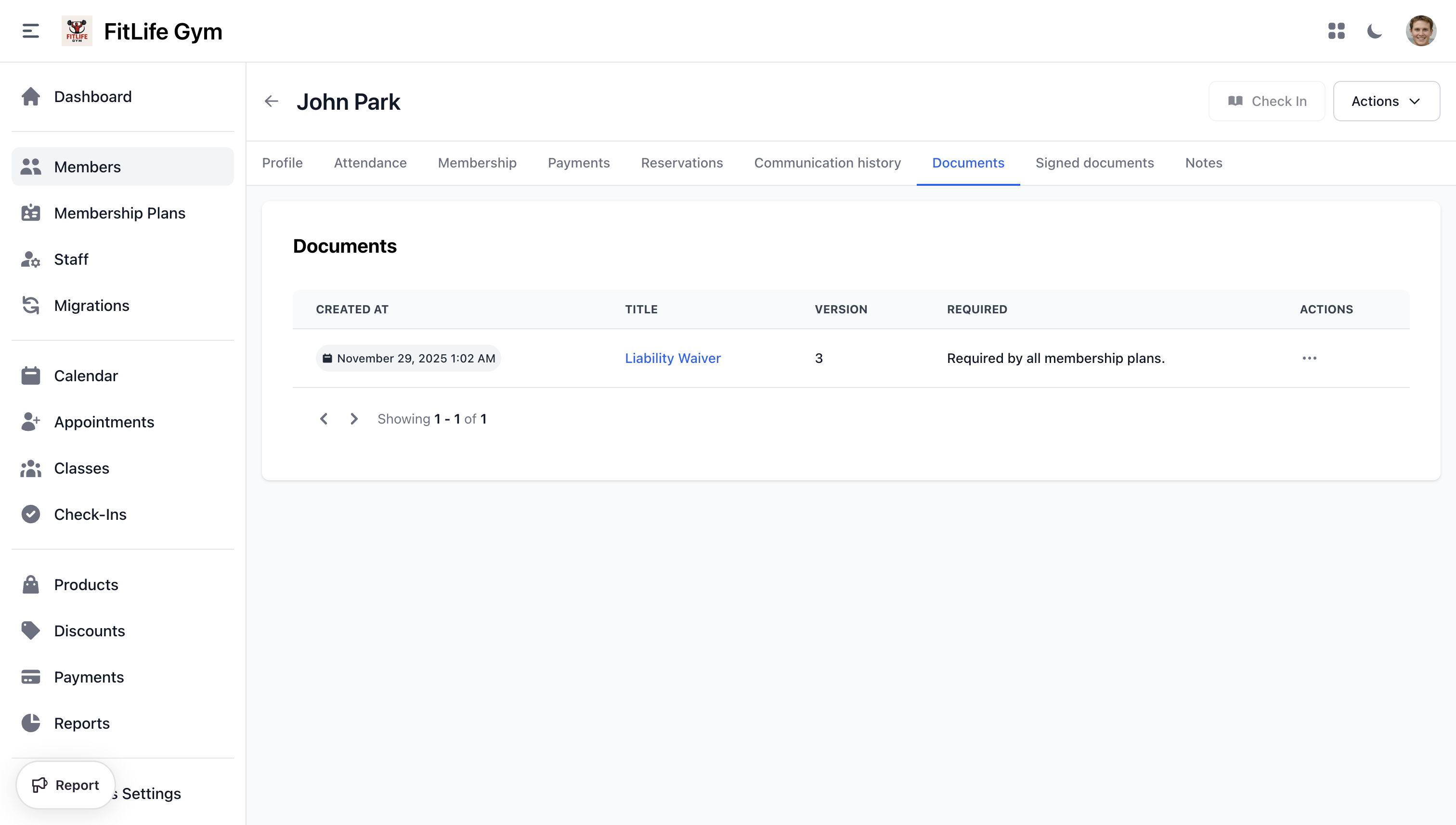
Task: Go back using the arrow next to John Park
Action: tap(272, 102)
